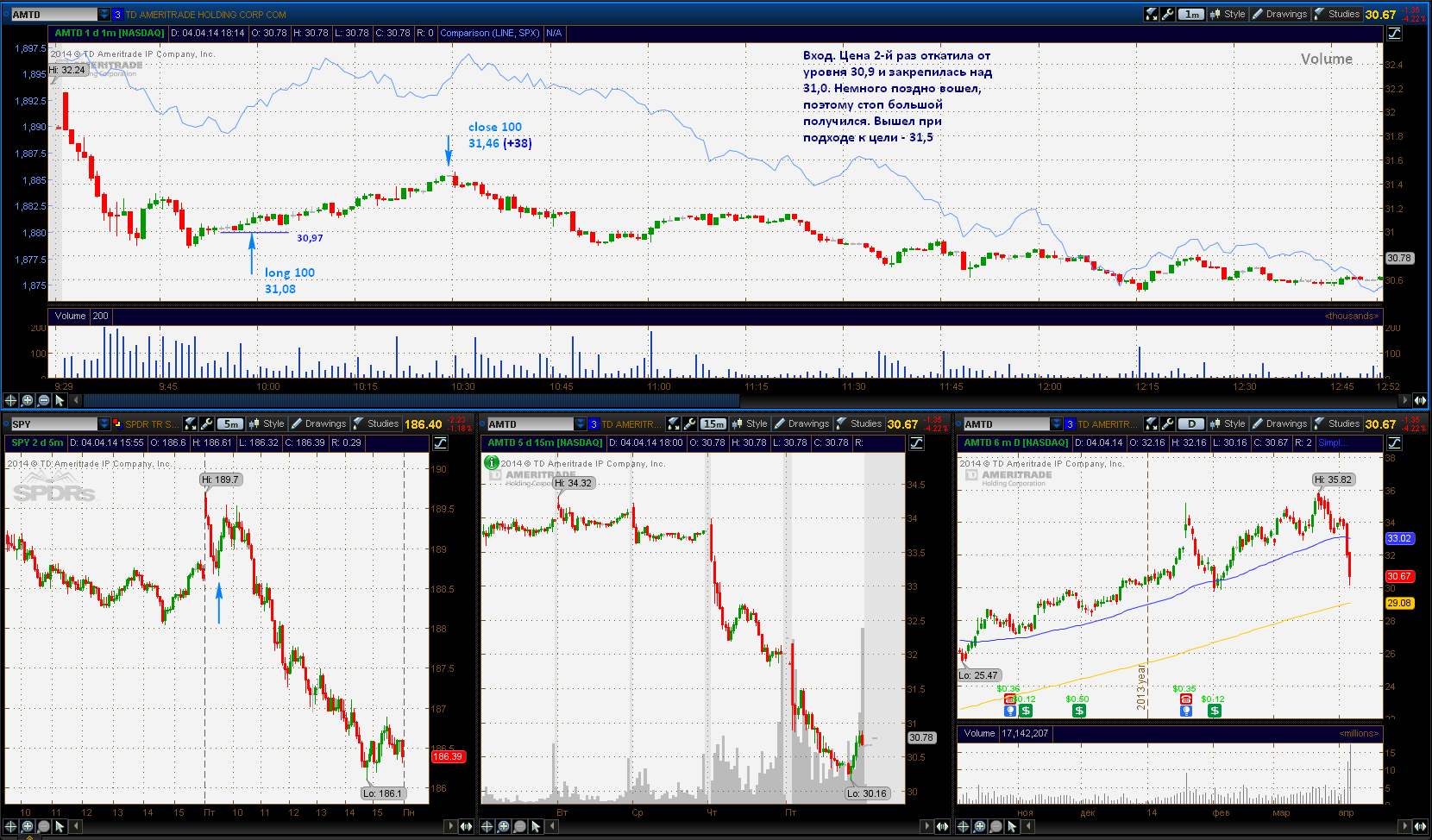Click SPY symbol input field
Image resolution: width=1432 pixels, height=840 pixels.
(x=53, y=423)
